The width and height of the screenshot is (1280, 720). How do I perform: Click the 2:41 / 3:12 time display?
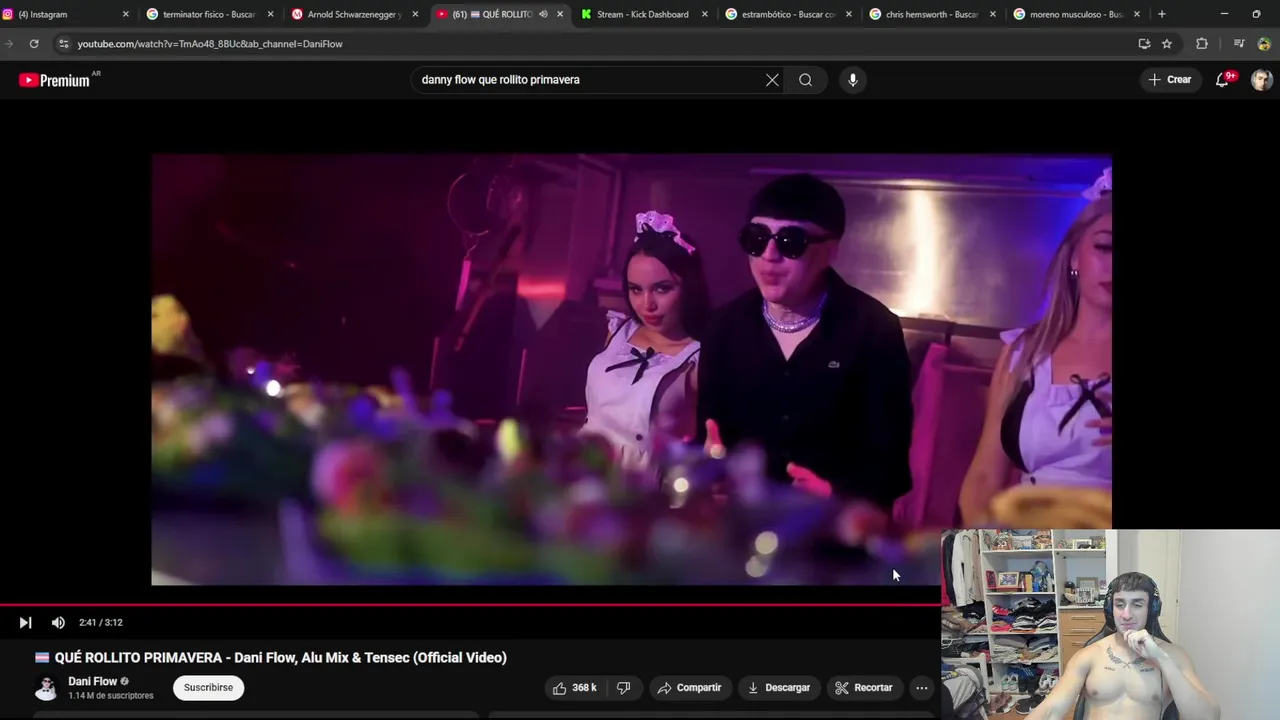coord(101,622)
